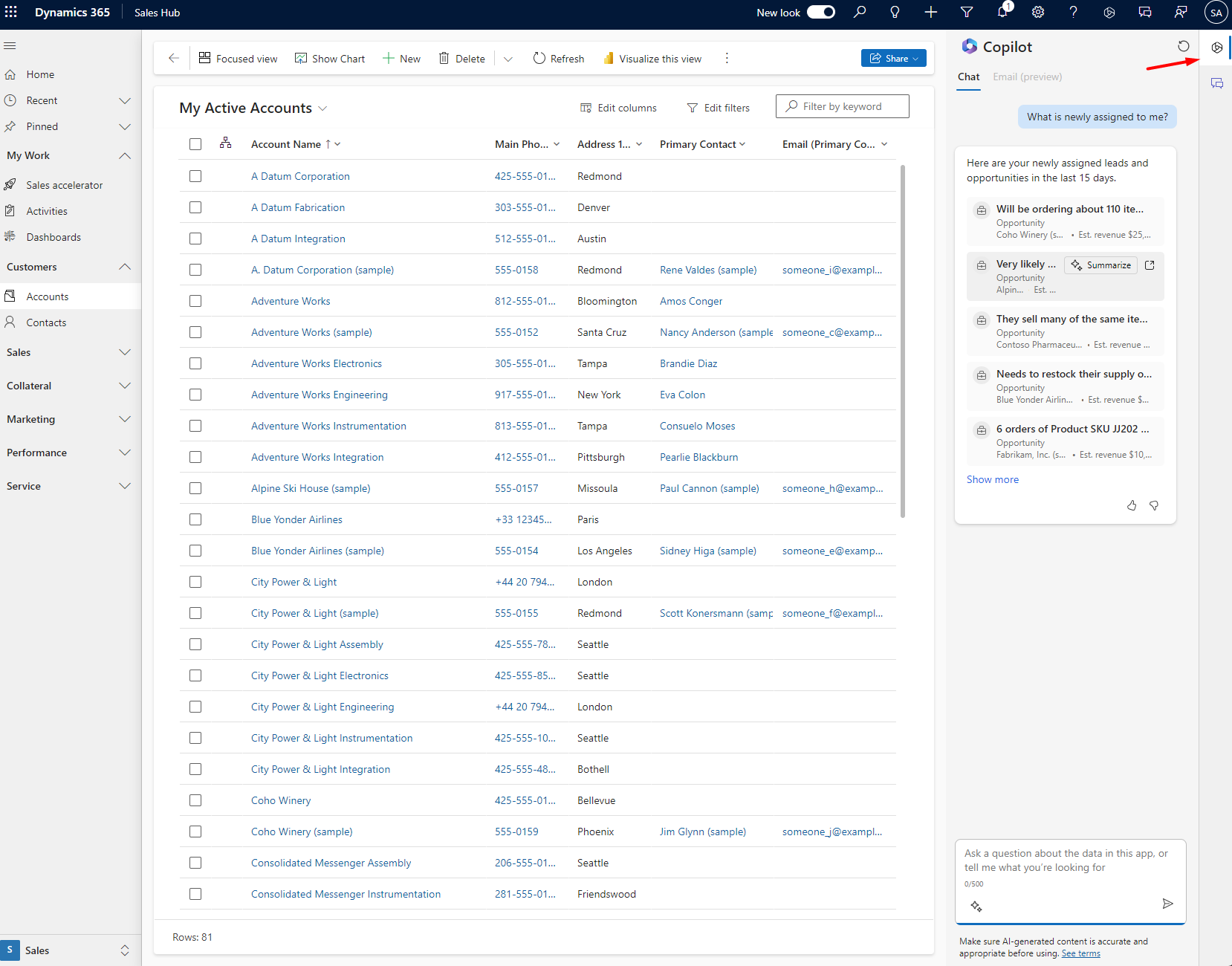The image size is (1232, 966).
Task: Check the City Power & Light Assembly checkbox
Action: tap(195, 644)
